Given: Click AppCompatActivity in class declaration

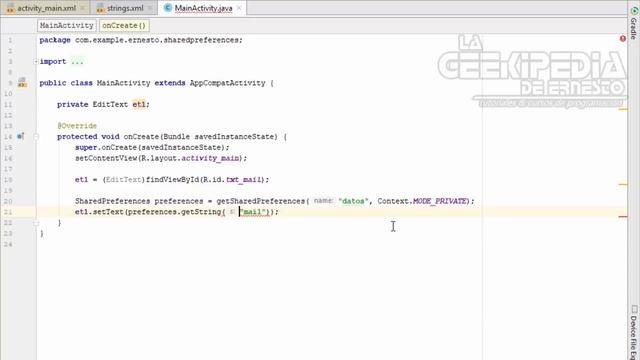Looking at the screenshot, I should click(227, 83).
